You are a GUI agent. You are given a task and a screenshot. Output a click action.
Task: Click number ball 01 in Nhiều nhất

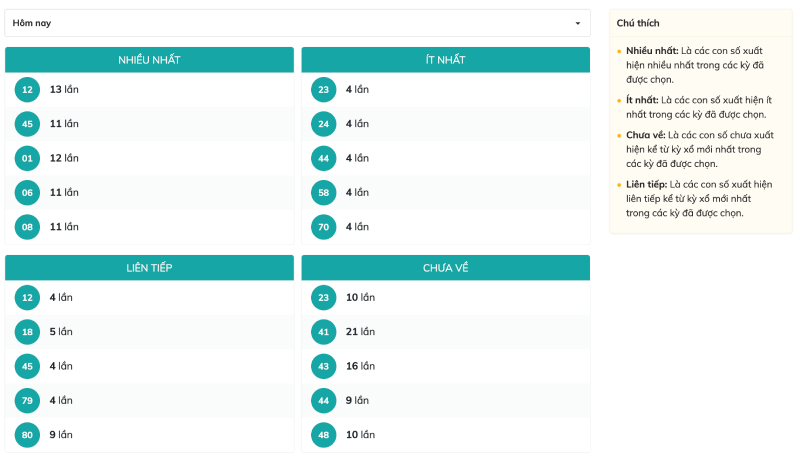(x=27, y=158)
